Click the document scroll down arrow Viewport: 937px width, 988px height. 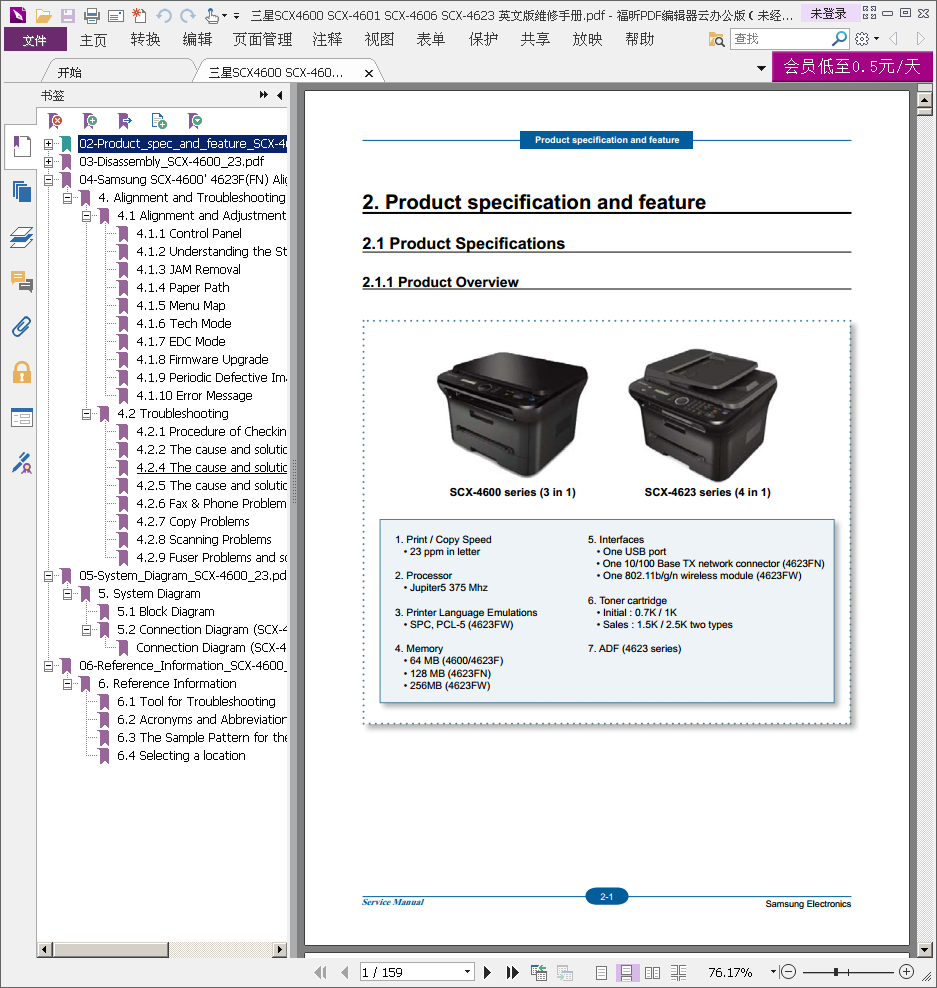[x=924, y=950]
